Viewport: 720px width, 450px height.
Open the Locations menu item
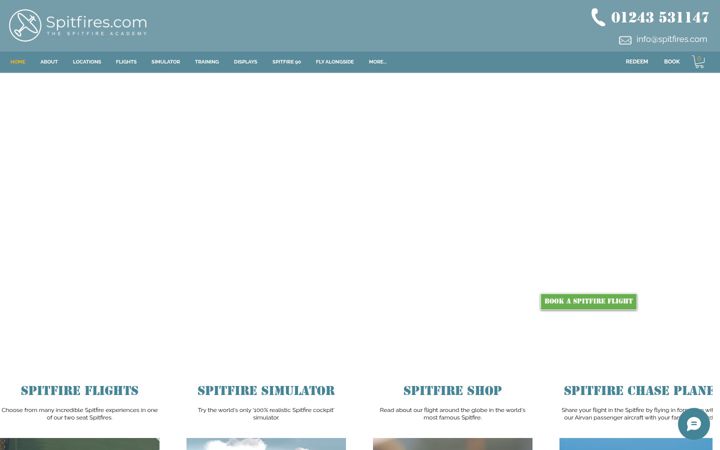87,62
